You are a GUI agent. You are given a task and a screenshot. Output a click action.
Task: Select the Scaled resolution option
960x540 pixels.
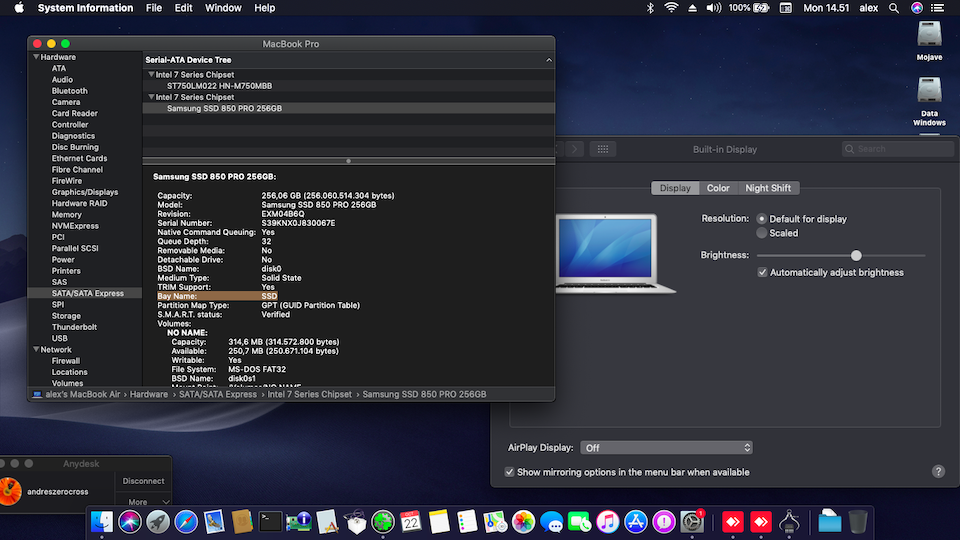[762, 233]
